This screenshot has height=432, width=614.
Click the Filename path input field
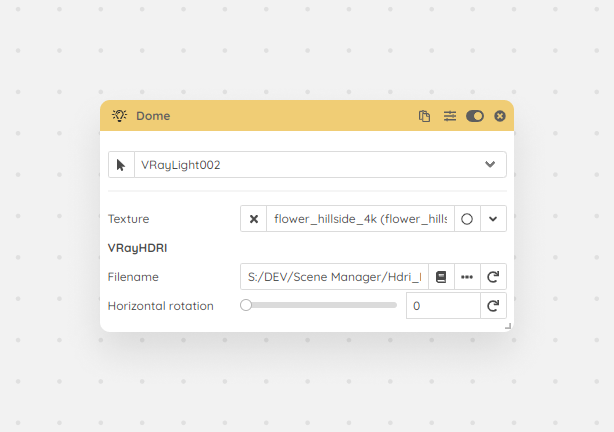[x=334, y=277]
